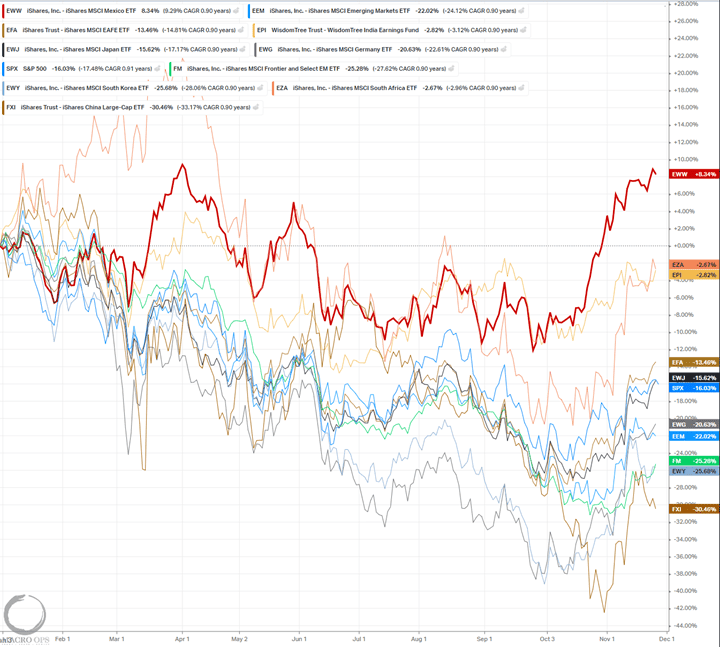Click the small icon ending the EWY legend row
Viewport: 720px width, 647px height.
(x=260, y=88)
